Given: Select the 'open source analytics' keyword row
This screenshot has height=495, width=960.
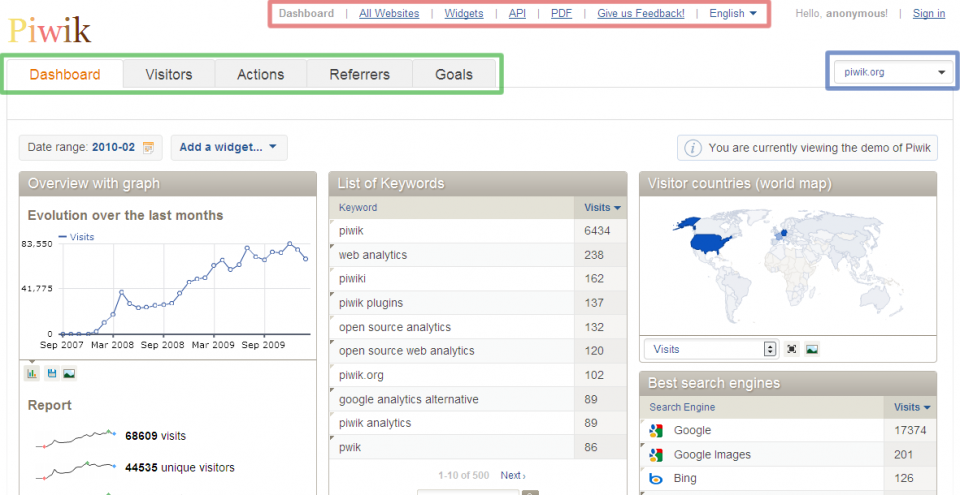Looking at the screenshot, I should point(478,327).
